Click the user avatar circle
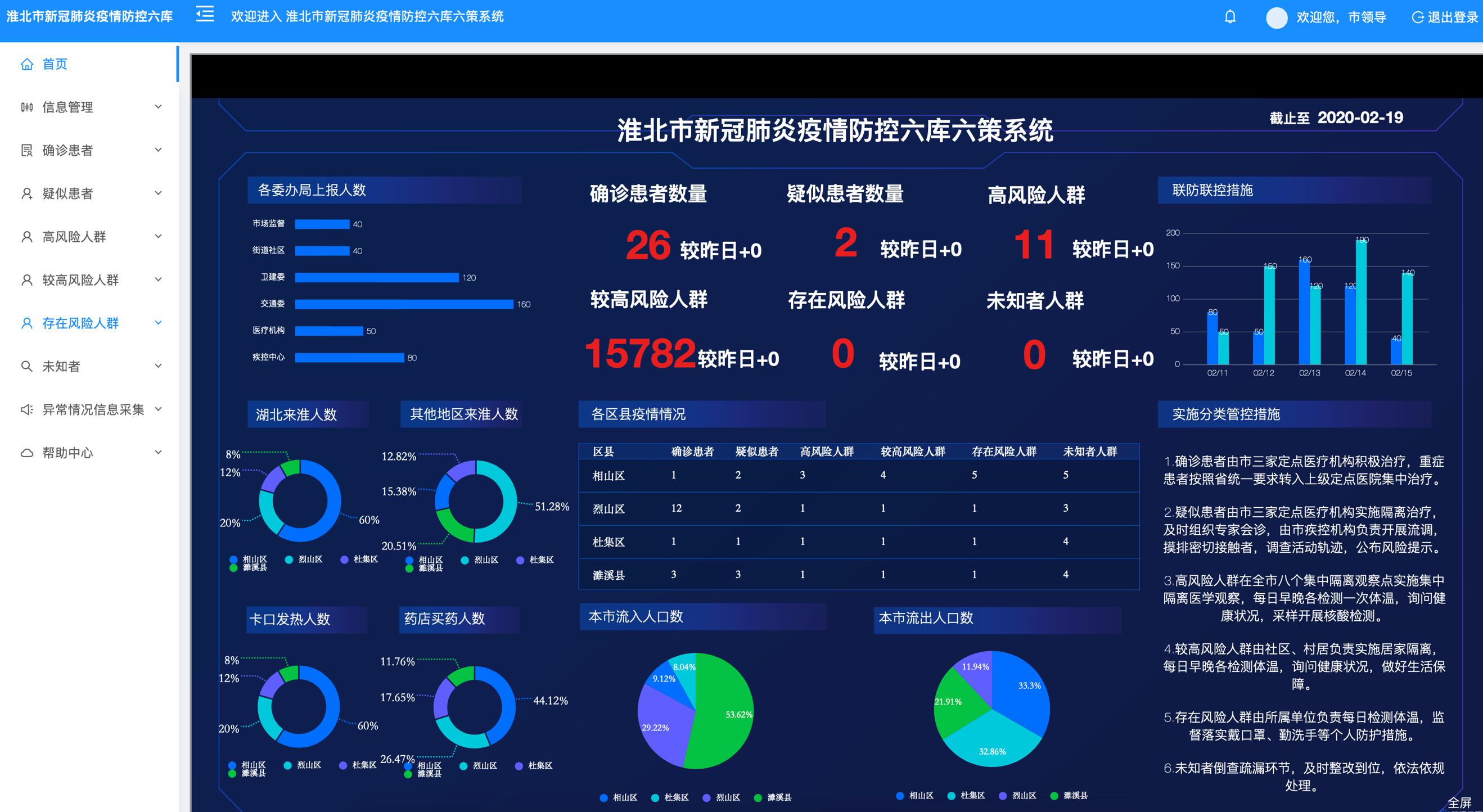 1276,18
